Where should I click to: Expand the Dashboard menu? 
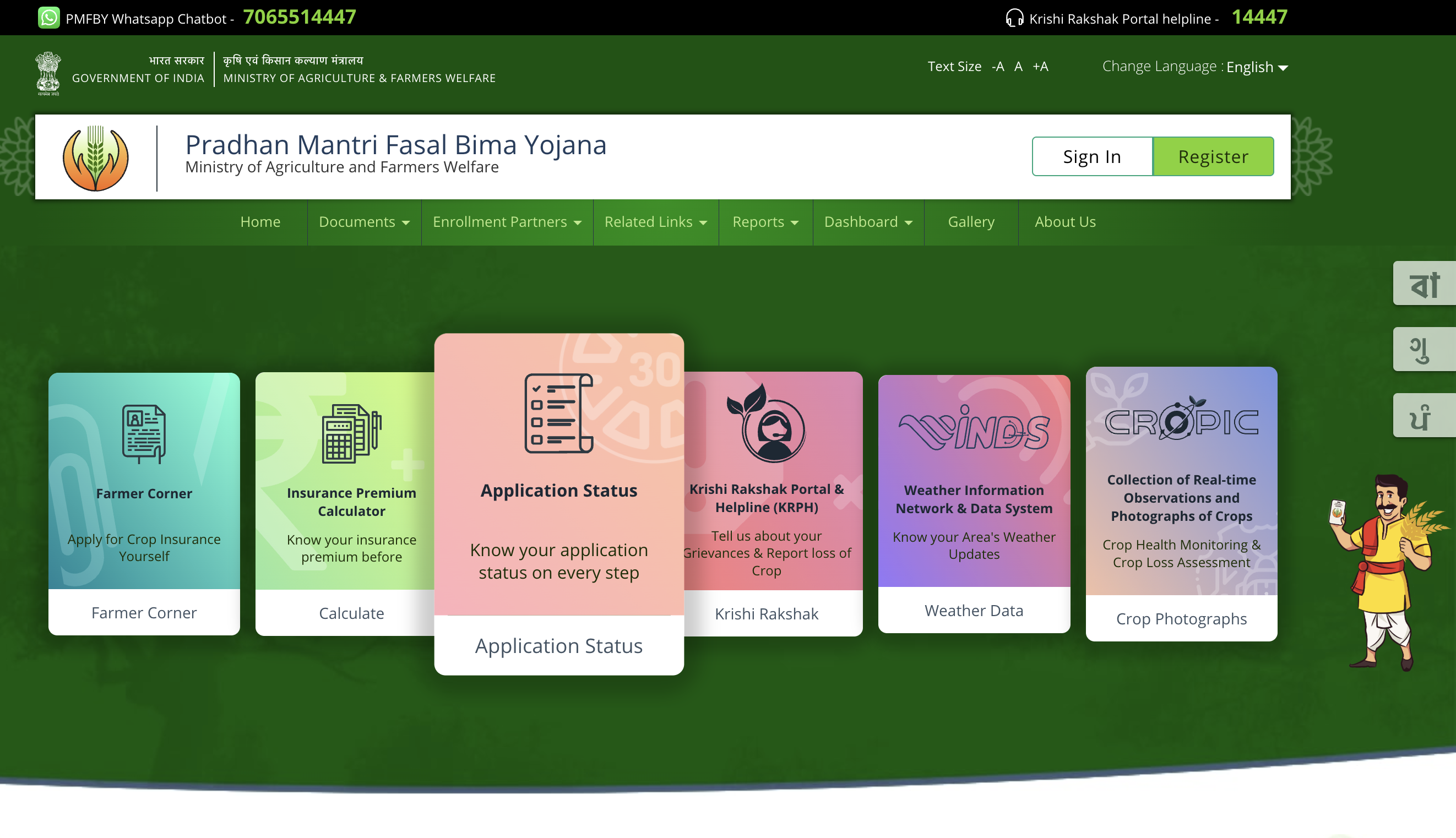[868, 222]
